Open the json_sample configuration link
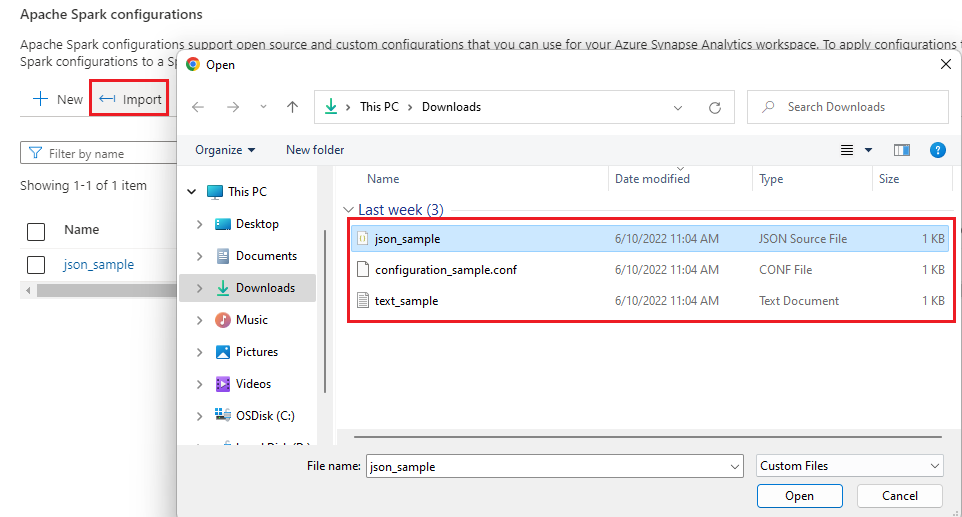 (x=98, y=265)
